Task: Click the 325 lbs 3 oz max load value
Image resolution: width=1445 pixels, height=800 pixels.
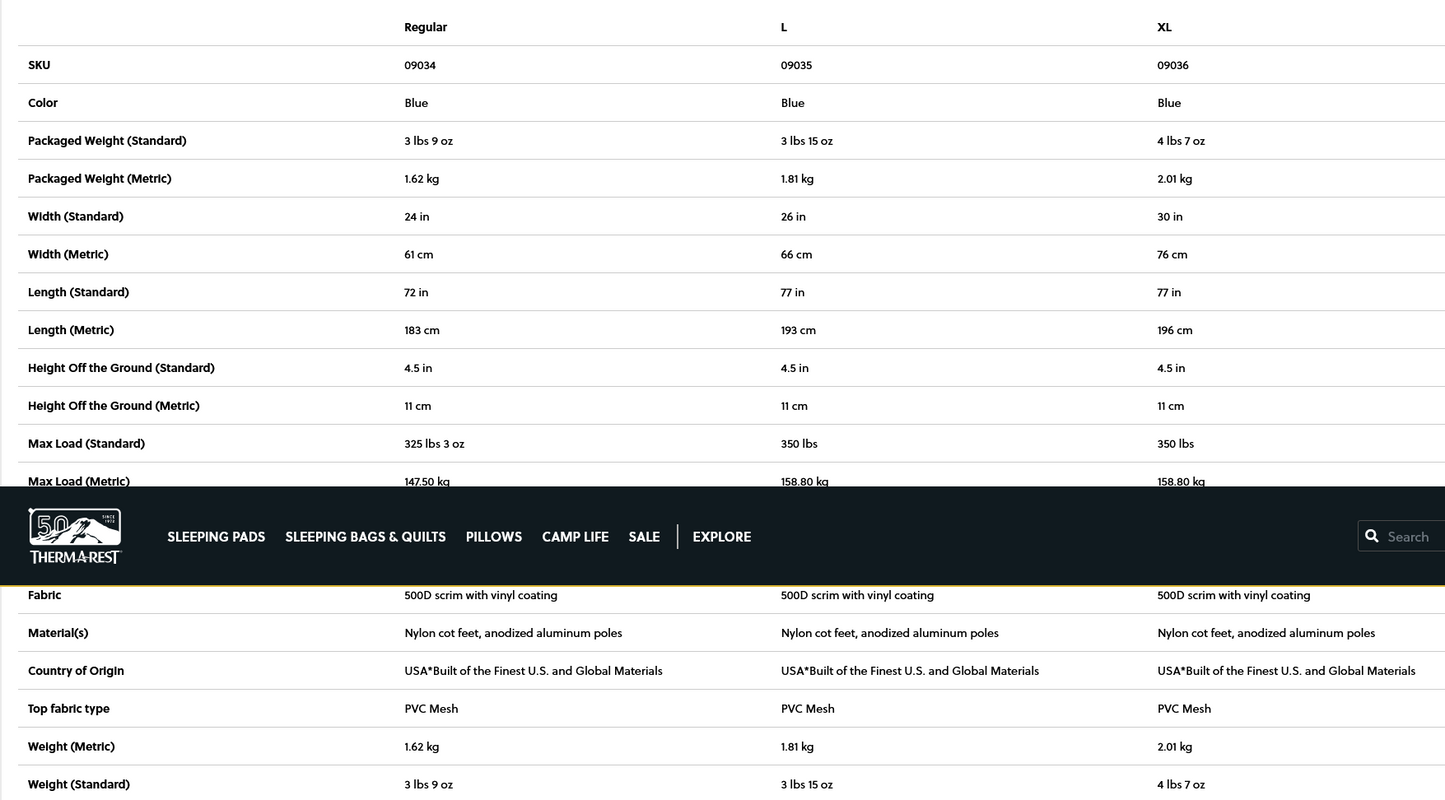Action: pyautogui.click(x=434, y=444)
